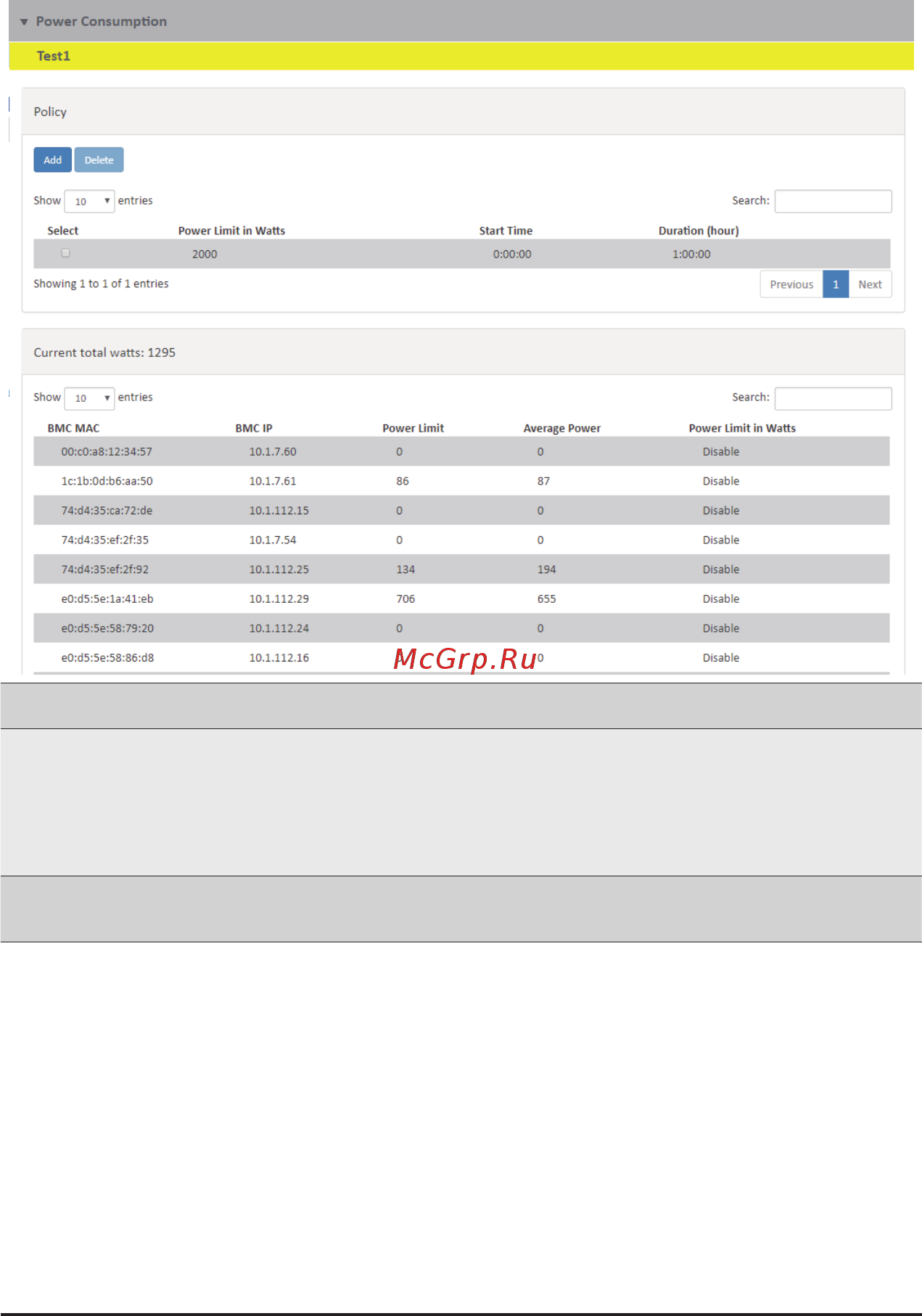Click IP address 10.1.7.54
The image size is (922, 1316).
pyautogui.click(x=273, y=540)
